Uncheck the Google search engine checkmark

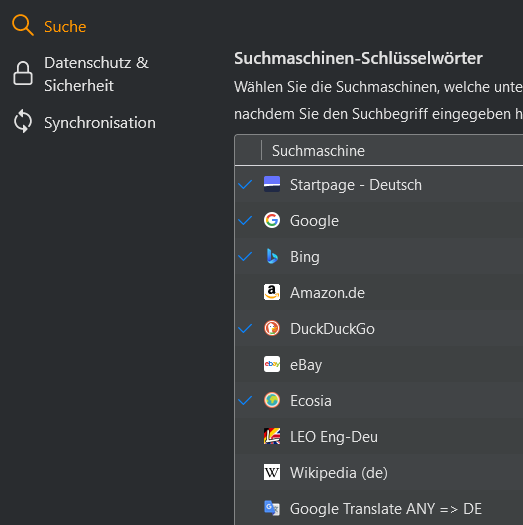click(x=245, y=221)
